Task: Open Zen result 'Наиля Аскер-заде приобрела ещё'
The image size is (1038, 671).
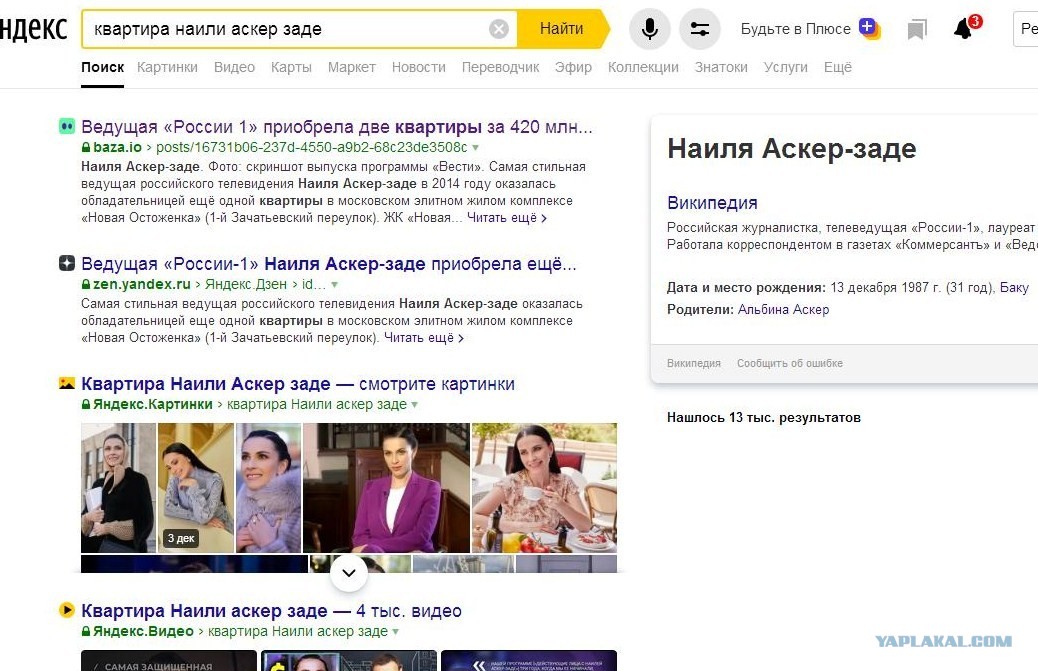Action: click(329, 263)
